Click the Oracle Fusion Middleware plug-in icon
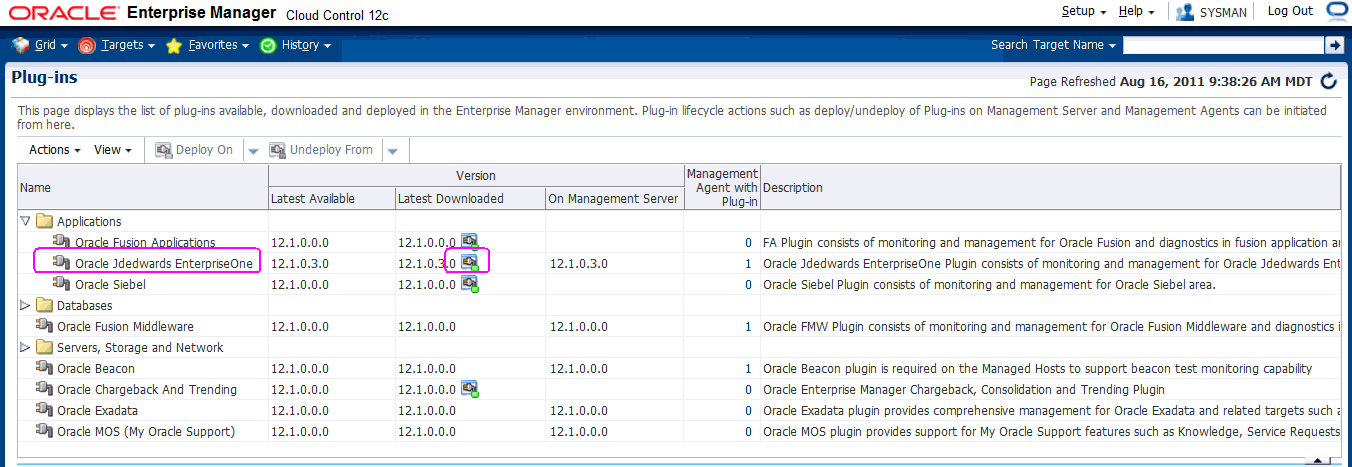The height and width of the screenshot is (467, 1352). point(44,326)
